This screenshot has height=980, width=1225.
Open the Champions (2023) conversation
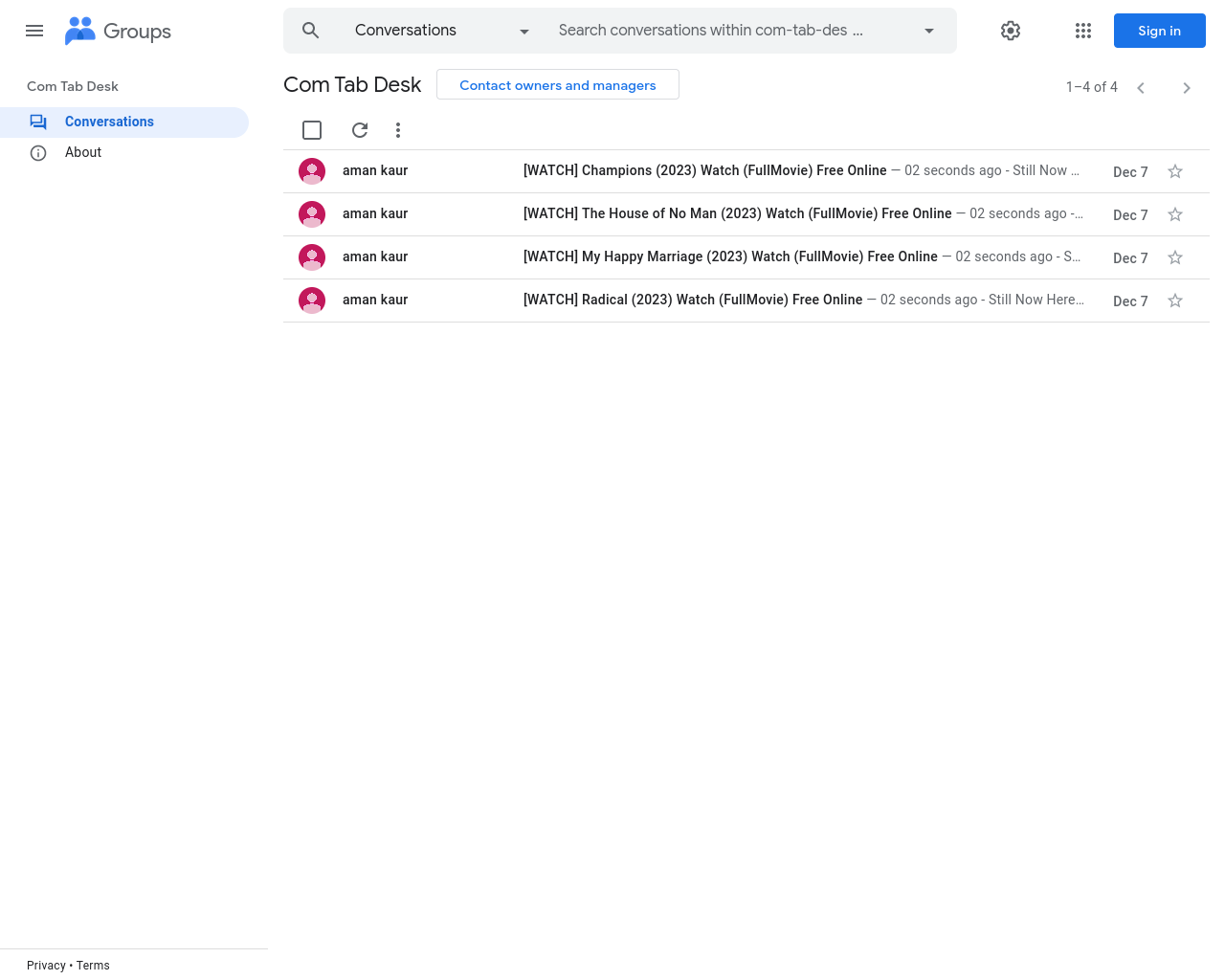[746, 171]
